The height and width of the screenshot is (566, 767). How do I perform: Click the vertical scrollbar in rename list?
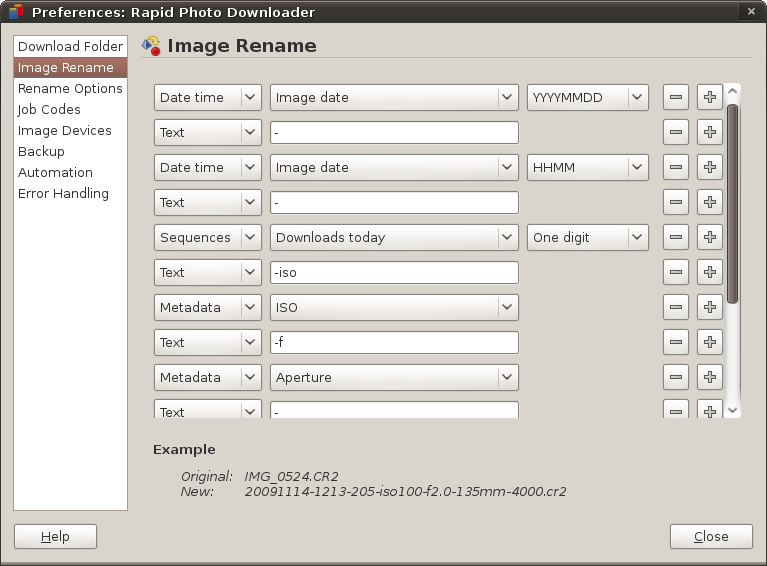point(733,200)
